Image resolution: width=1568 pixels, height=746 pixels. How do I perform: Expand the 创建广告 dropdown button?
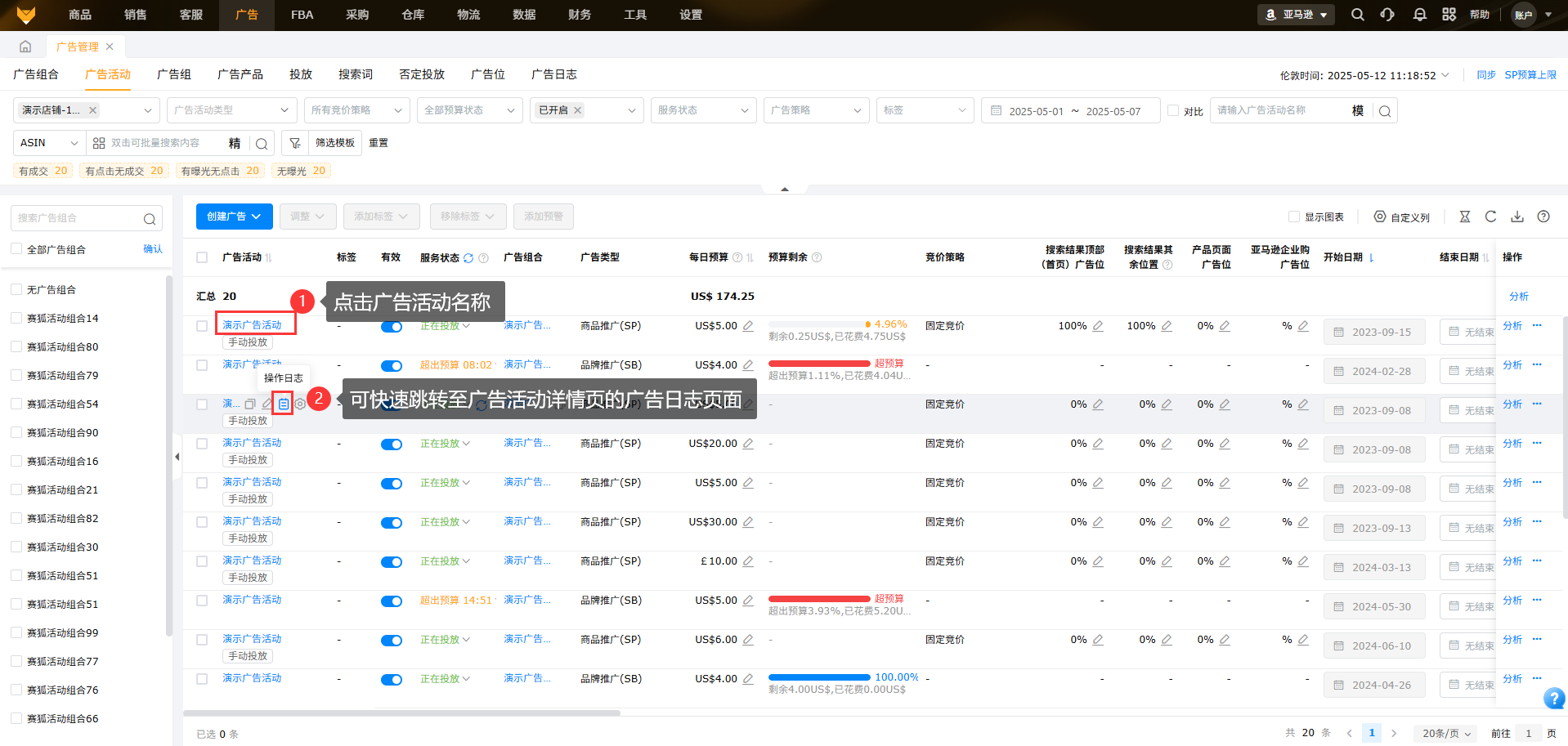click(x=234, y=217)
